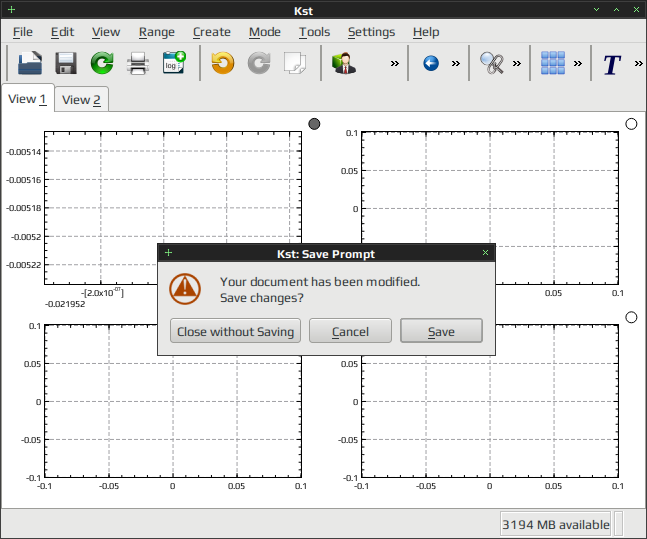Select the Text label T tool
Image resolution: width=647 pixels, height=539 pixels.
tap(612, 65)
